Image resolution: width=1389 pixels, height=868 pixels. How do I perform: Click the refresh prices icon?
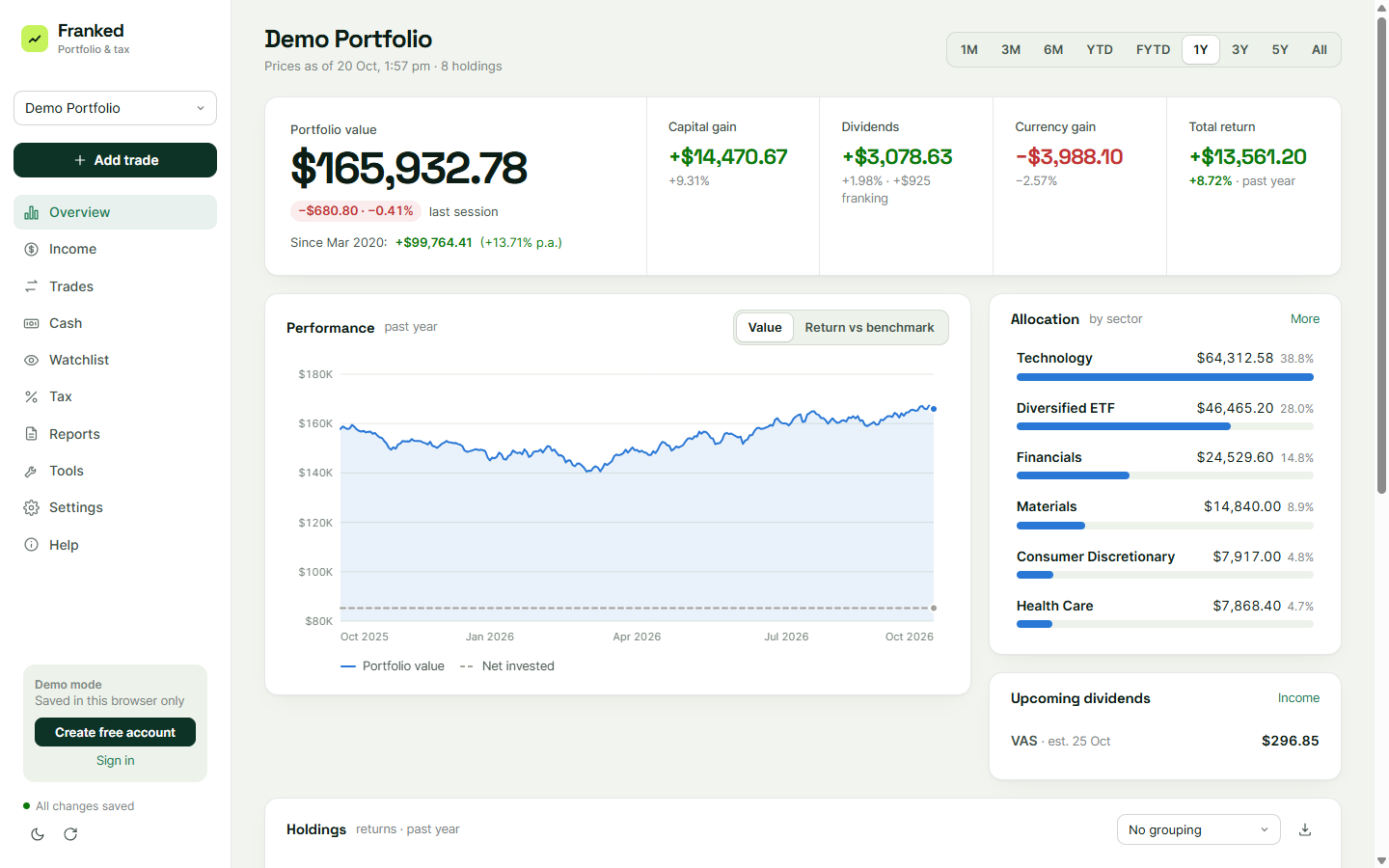coord(70,834)
